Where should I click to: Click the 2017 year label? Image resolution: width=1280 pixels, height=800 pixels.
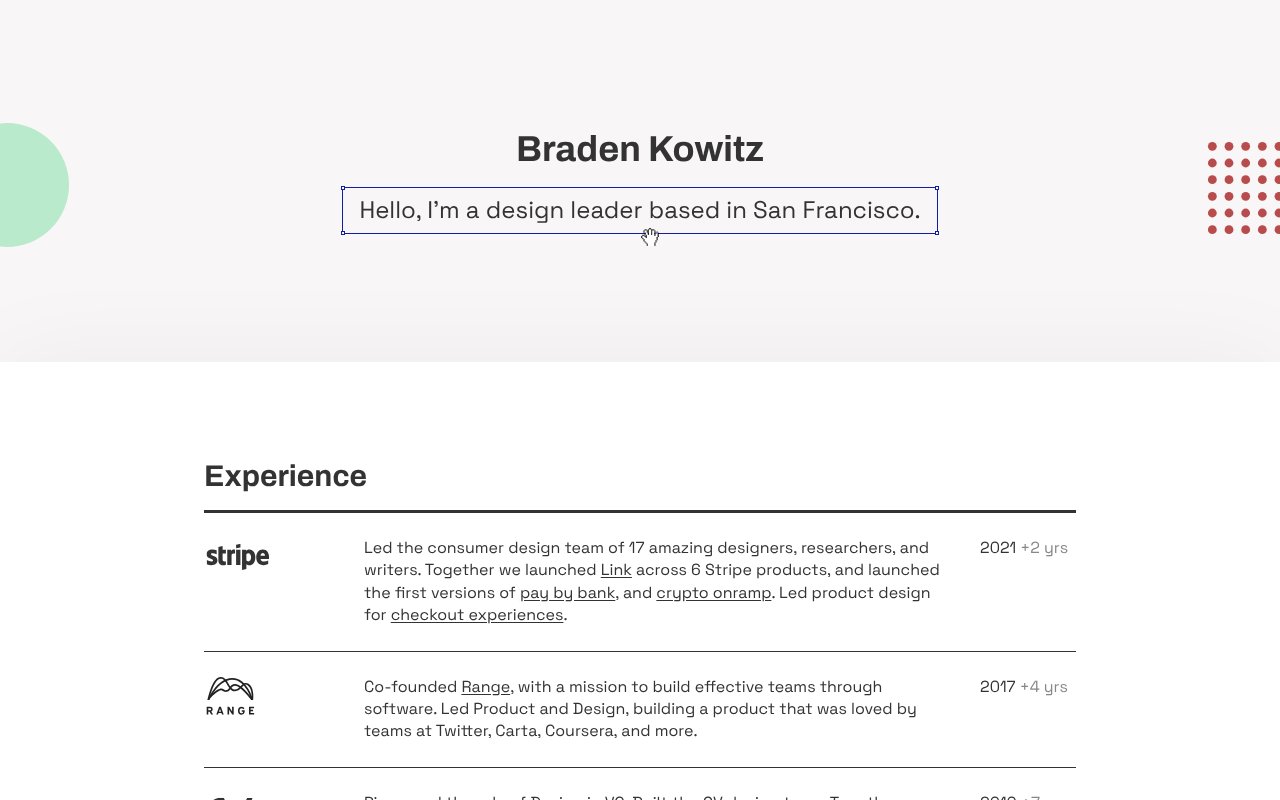998,687
